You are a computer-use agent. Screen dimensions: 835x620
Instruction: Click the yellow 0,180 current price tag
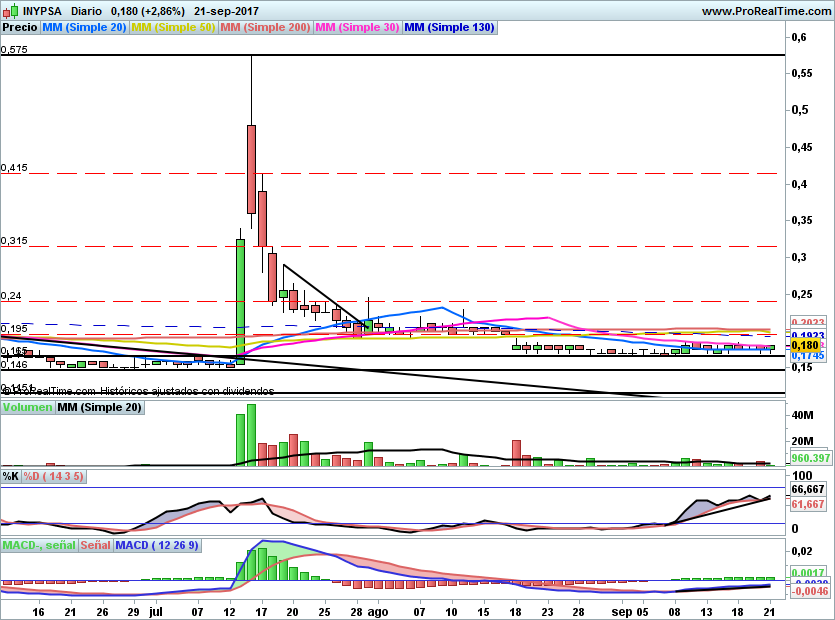point(805,344)
